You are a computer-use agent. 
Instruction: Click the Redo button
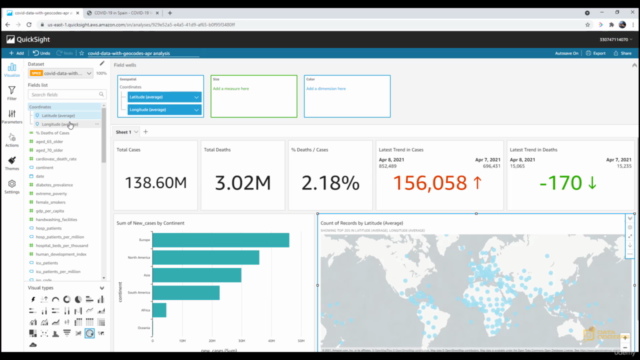point(65,53)
